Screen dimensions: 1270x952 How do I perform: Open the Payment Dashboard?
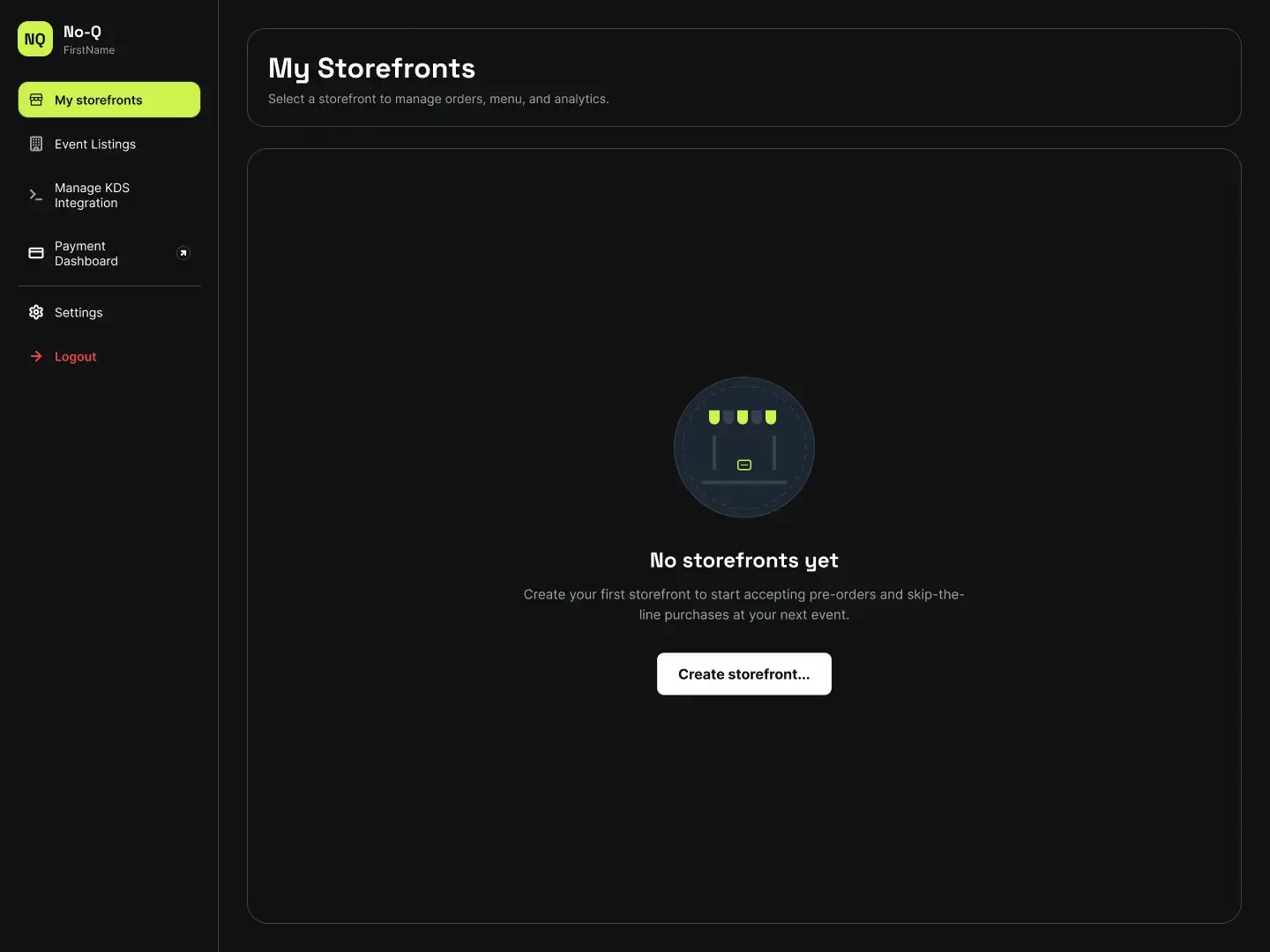[109, 253]
